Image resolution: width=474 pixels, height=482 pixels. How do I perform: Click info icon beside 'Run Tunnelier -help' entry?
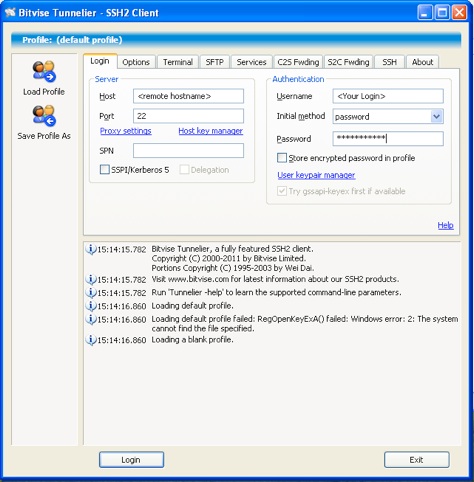click(91, 292)
